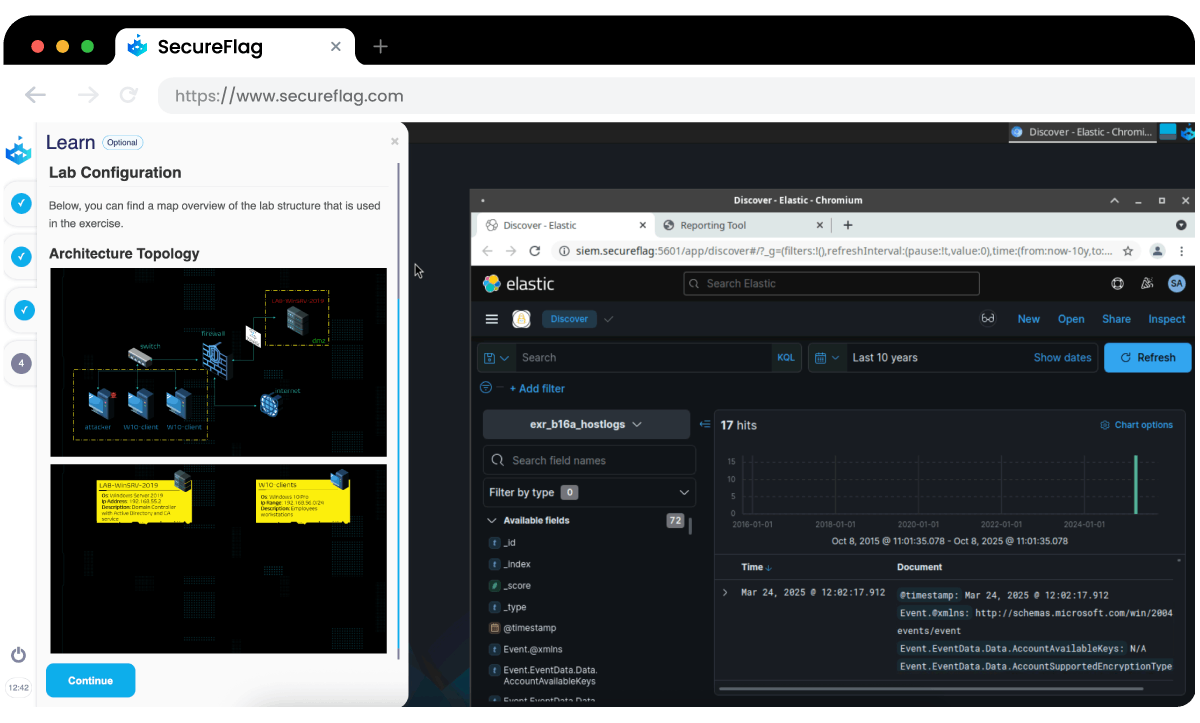Click the Inspect menu item
The width and height of the screenshot is (1200, 723).
pos(1166,319)
